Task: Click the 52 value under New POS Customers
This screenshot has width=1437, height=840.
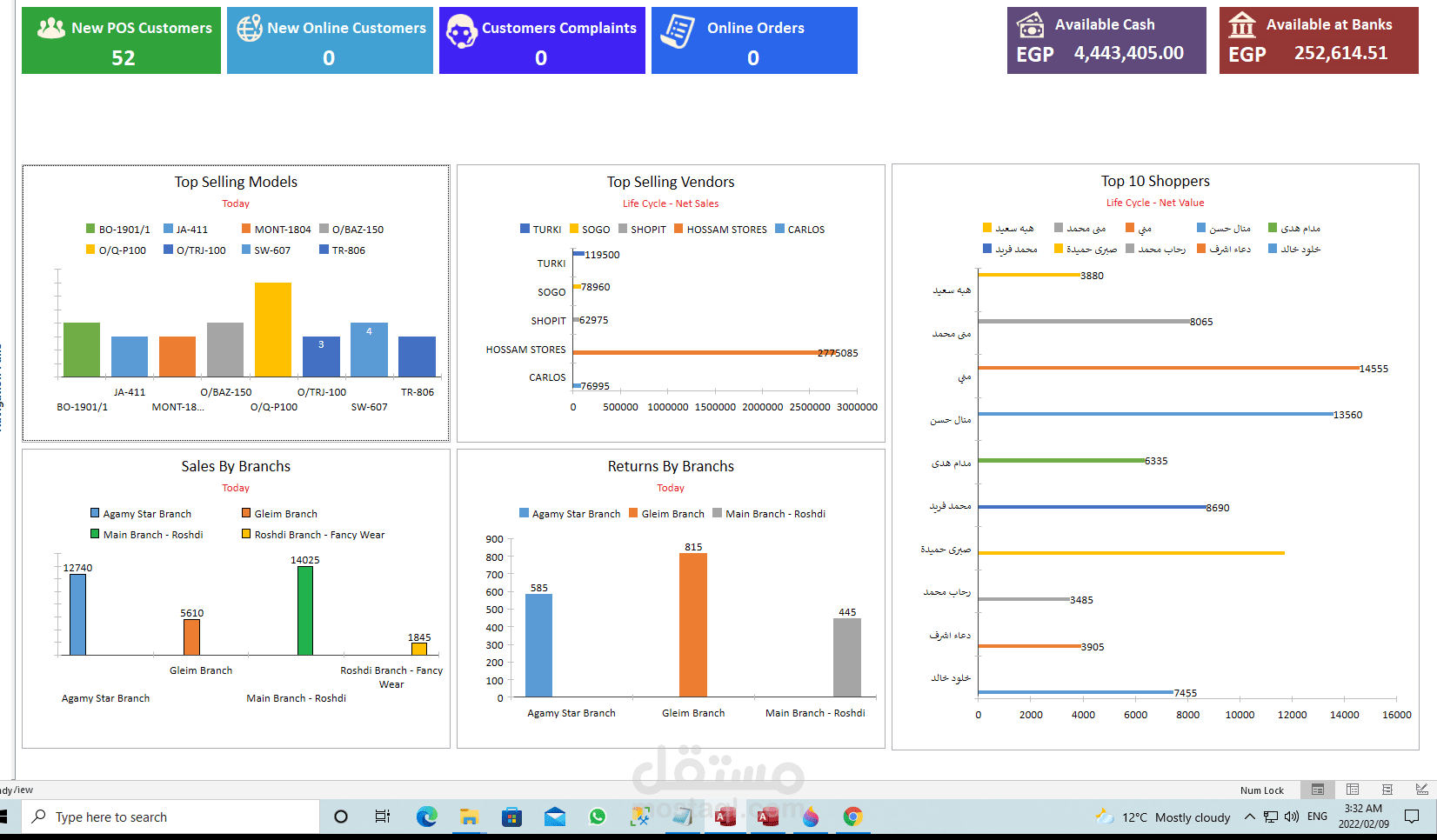Action: coord(124,58)
